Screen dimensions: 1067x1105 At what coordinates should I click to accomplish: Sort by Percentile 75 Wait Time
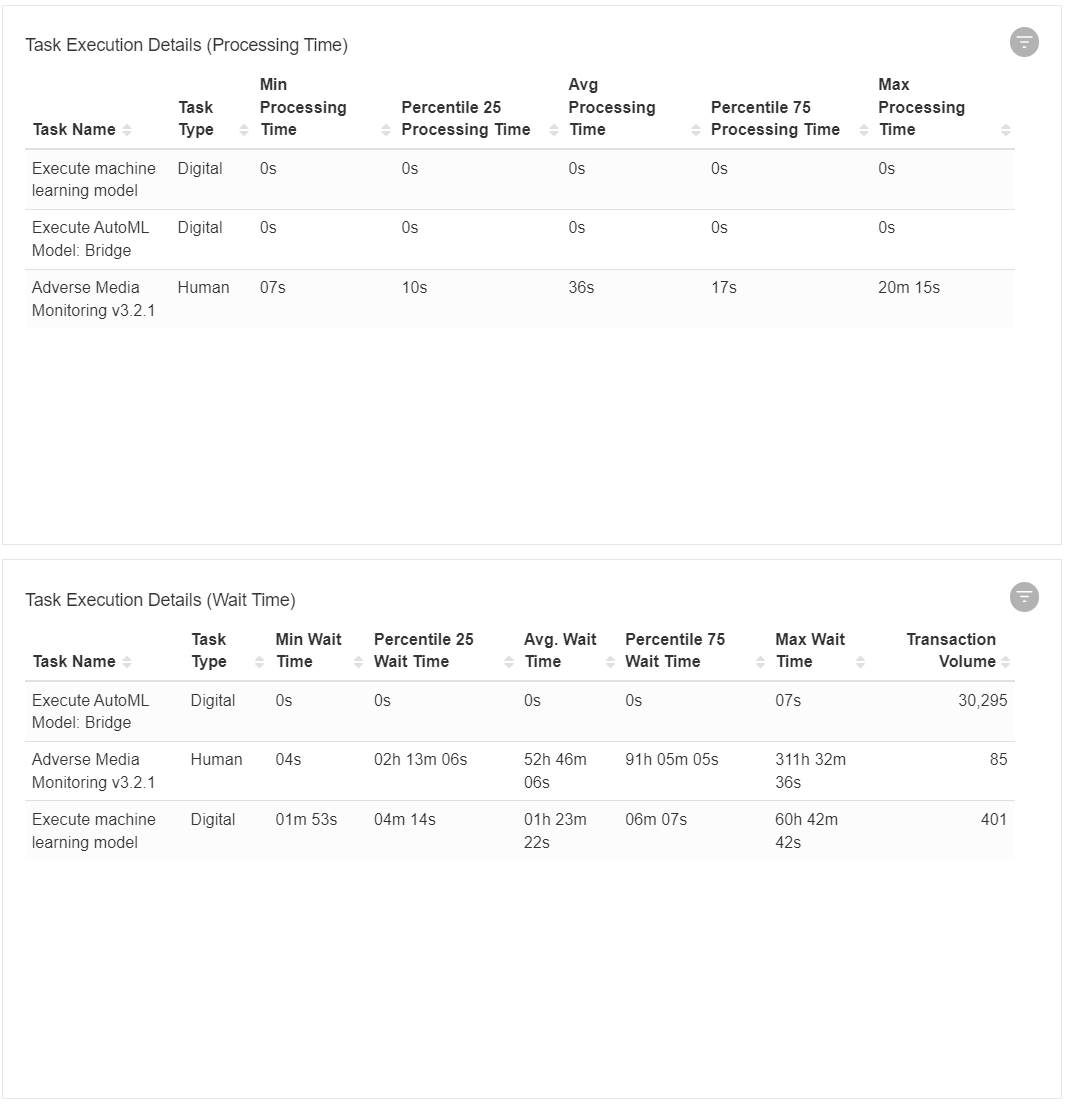pos(760,662)
